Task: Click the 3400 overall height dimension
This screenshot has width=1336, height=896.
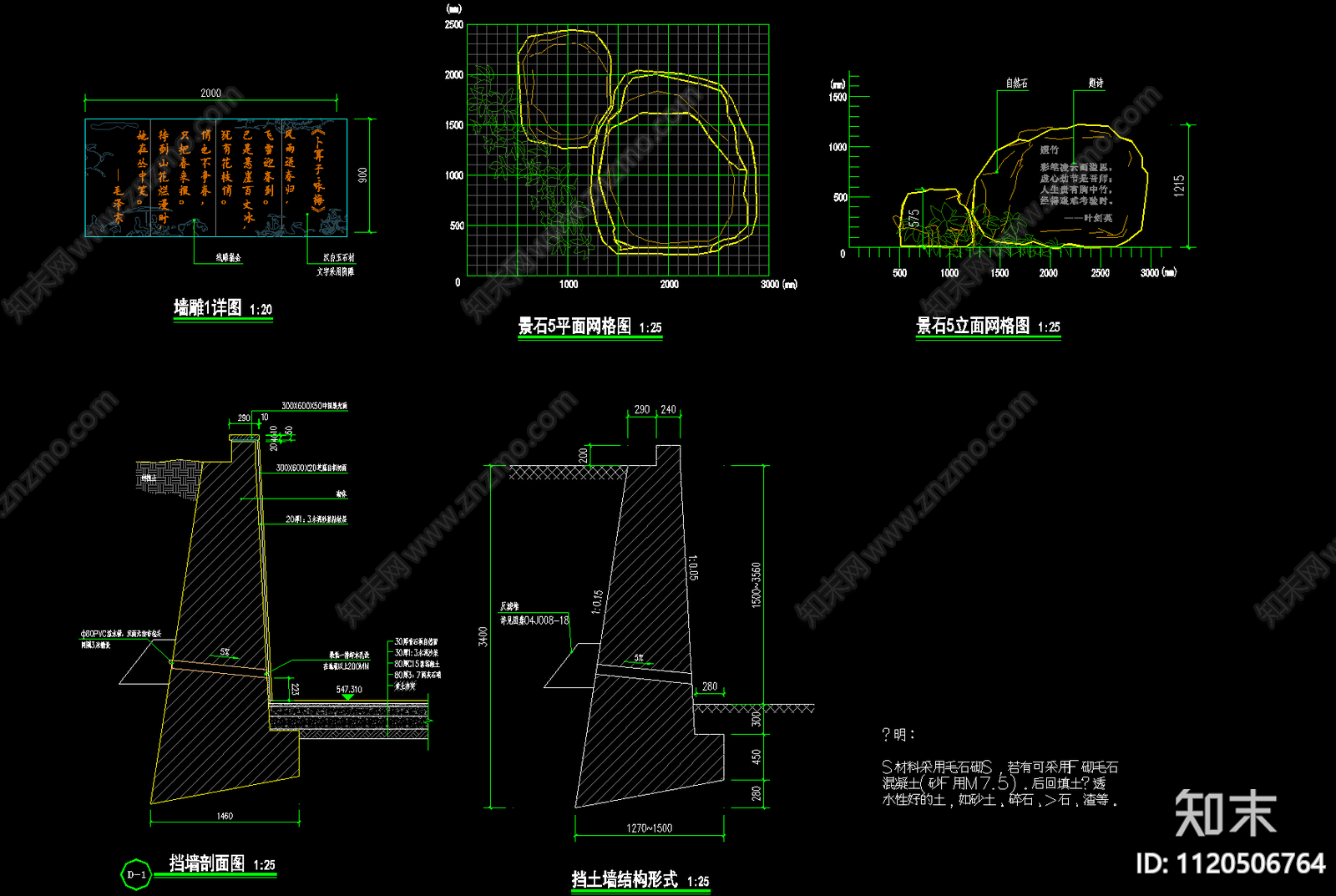Action: [483, 636]
